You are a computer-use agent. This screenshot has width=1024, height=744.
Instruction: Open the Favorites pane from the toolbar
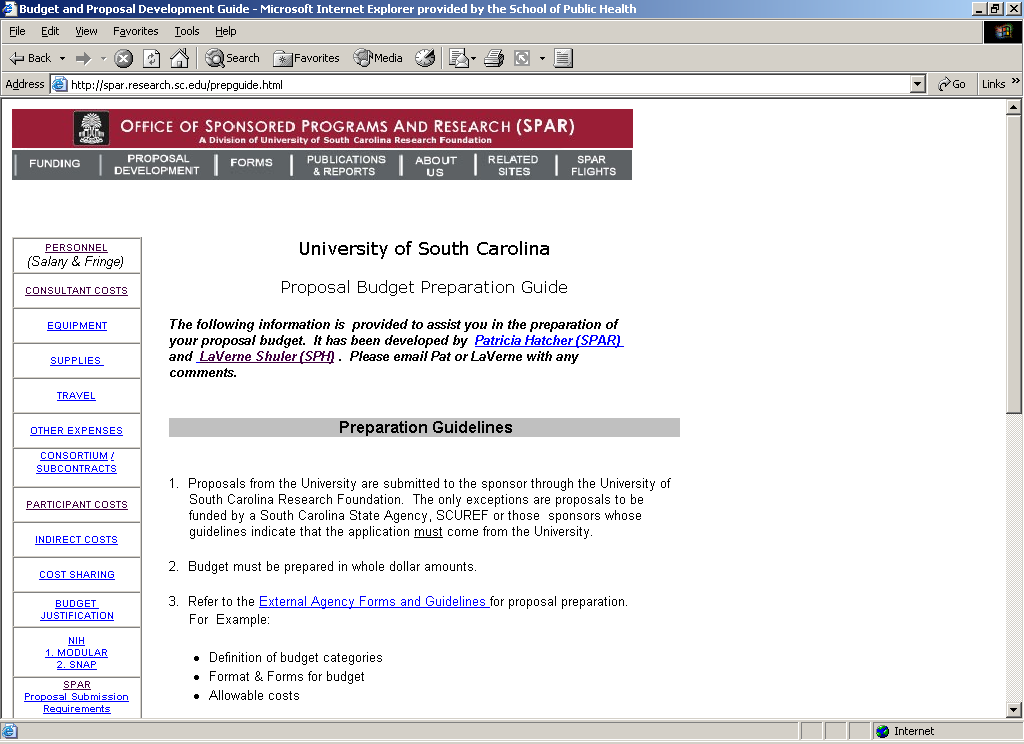(x=306, y=58)
